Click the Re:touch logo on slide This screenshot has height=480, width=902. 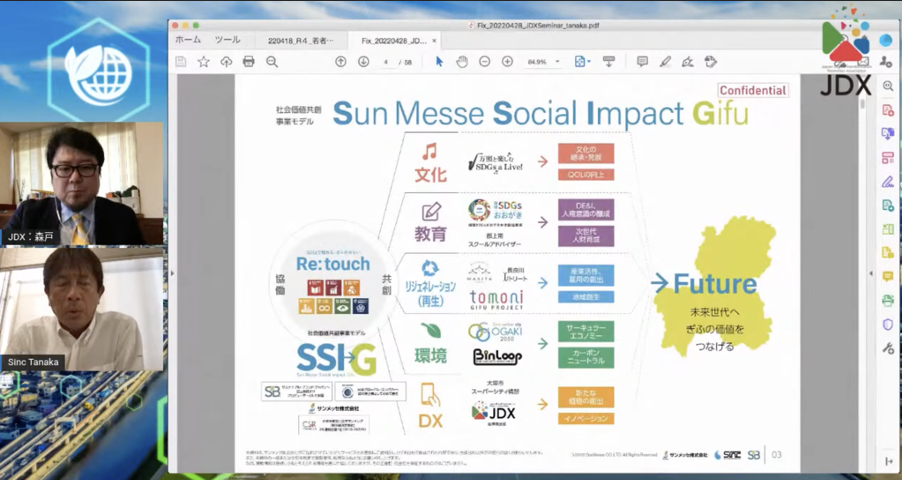pos(333,264)
